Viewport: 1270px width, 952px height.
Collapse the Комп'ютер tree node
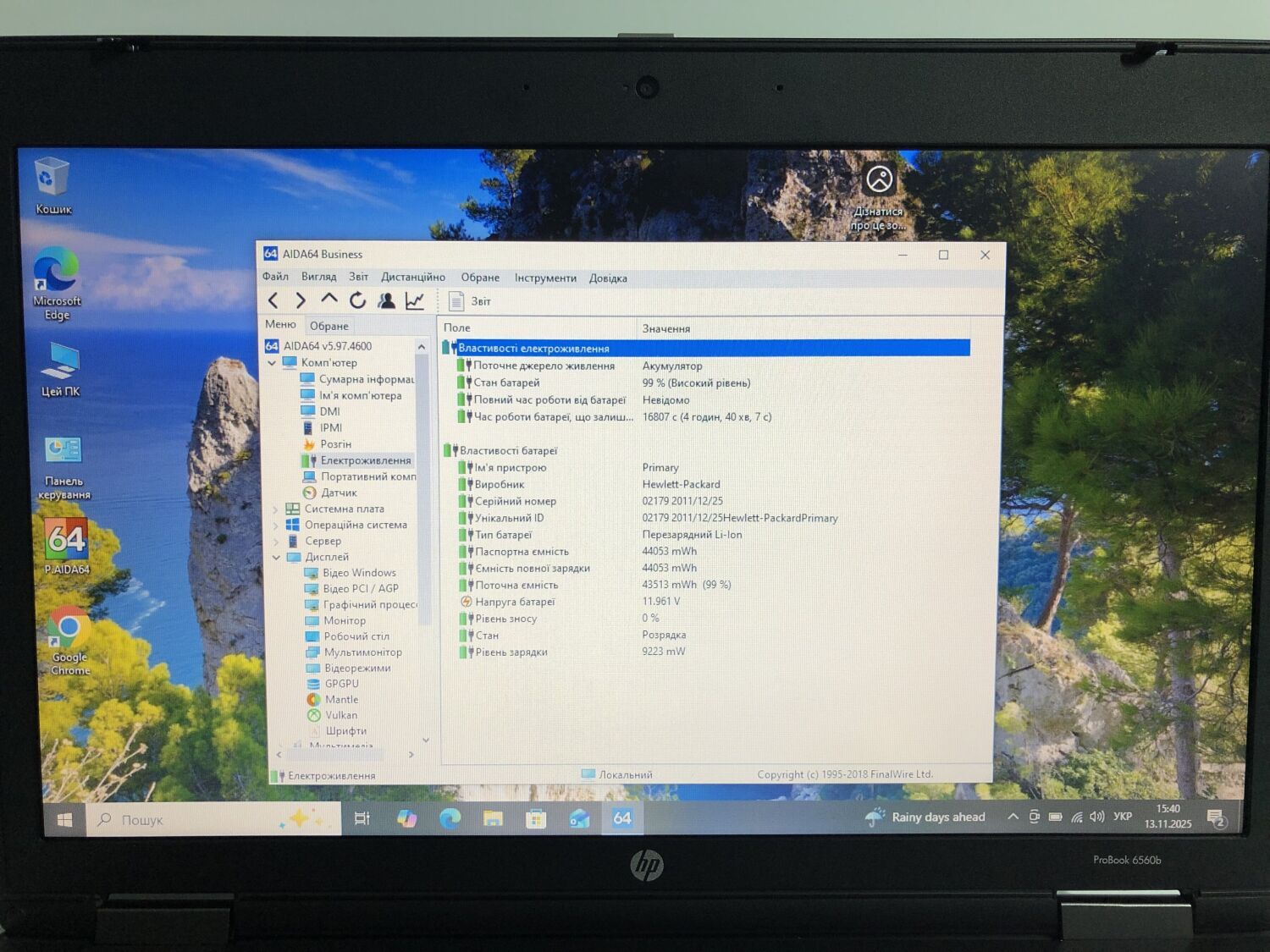click(273, 363)
